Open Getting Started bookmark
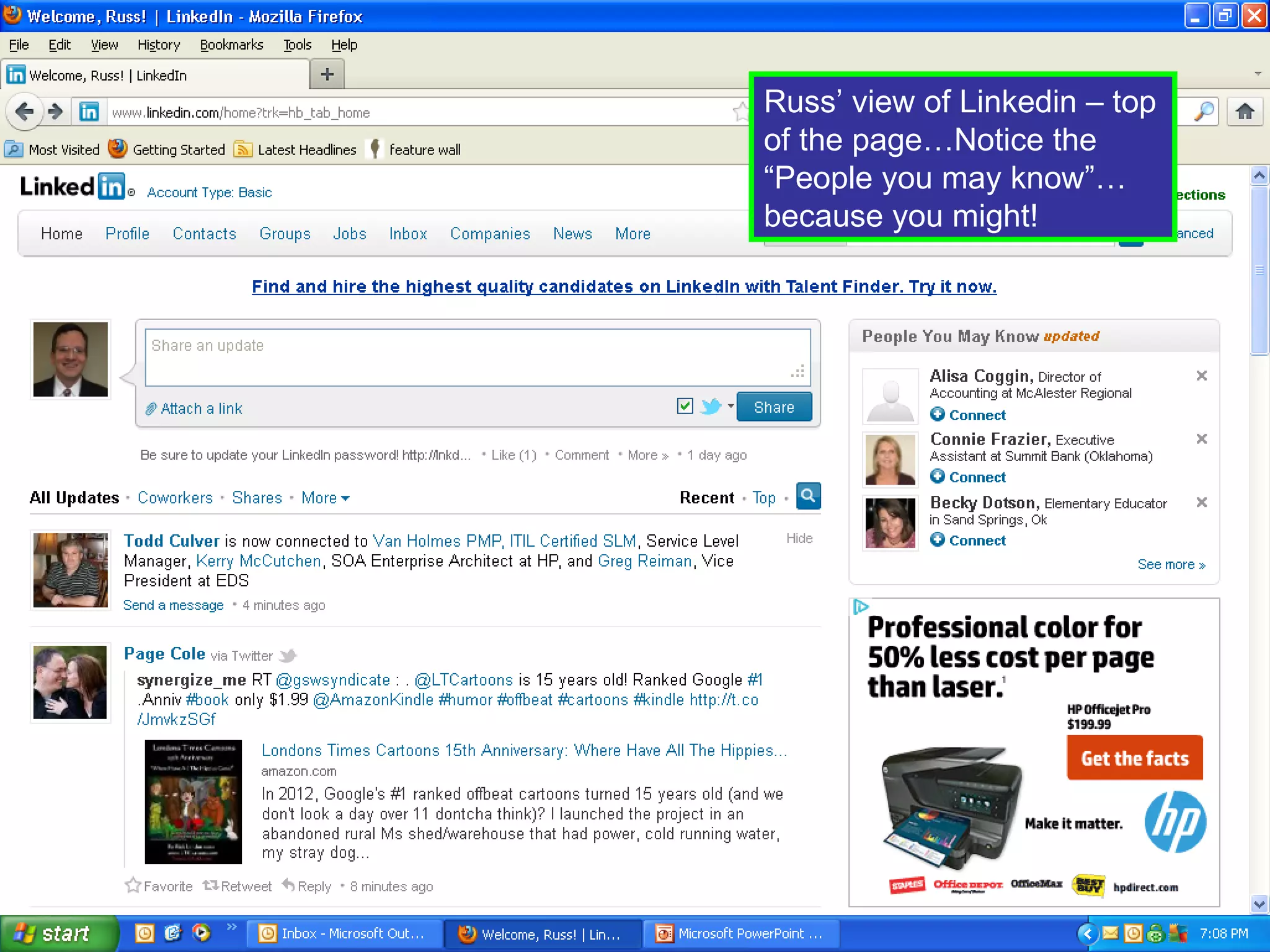Image resolution: width=1270 pixels, height=952 pixels. (166, 149)
